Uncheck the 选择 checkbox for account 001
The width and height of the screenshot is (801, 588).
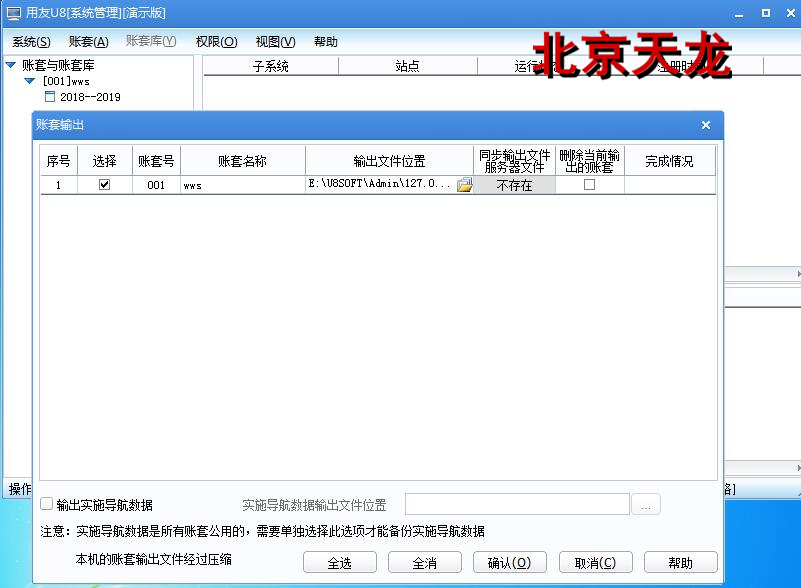pos(104,184)
